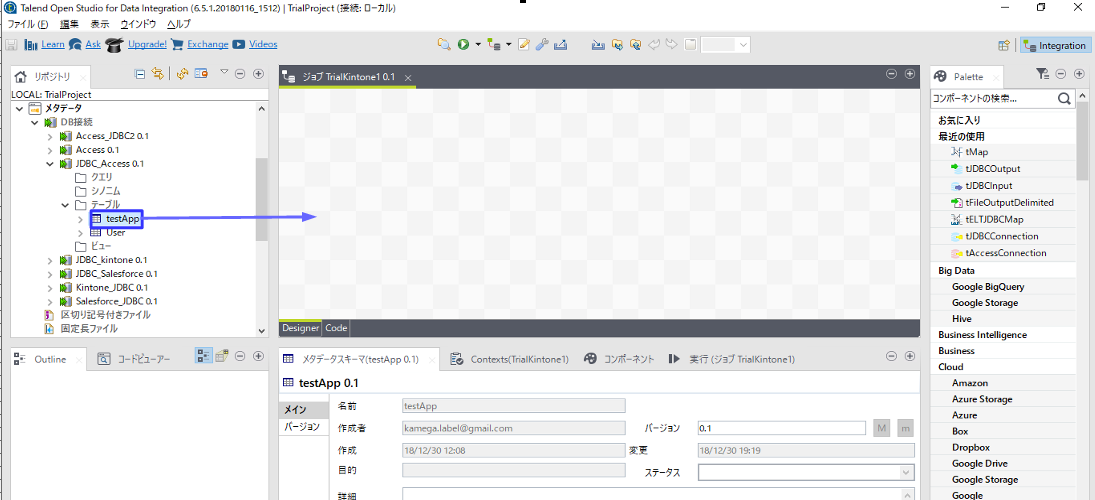
Task: Click the blue chart icon after the wrench
Action: [560, 45]
